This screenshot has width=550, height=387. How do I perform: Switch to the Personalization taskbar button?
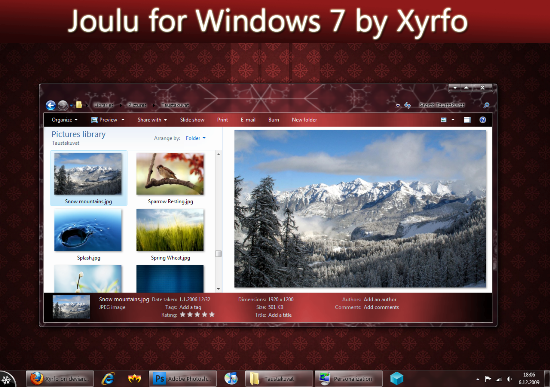click(x=349, y=379)
